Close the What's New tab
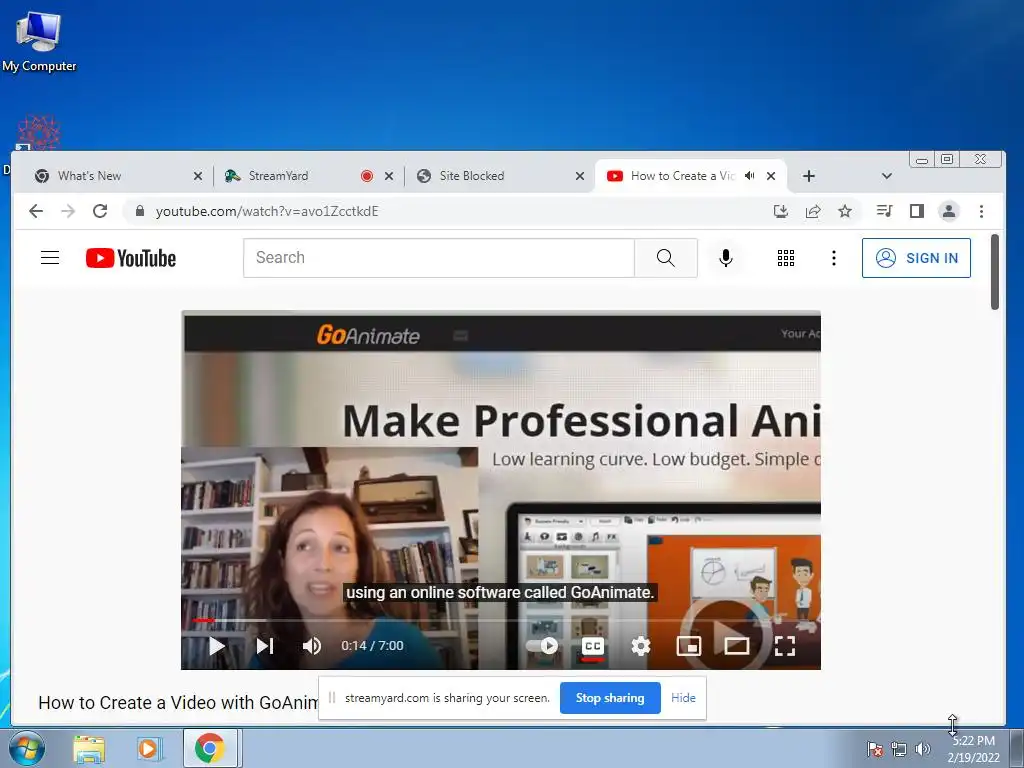The width and height of the screenshot is (1024, 768). [198, 176]
